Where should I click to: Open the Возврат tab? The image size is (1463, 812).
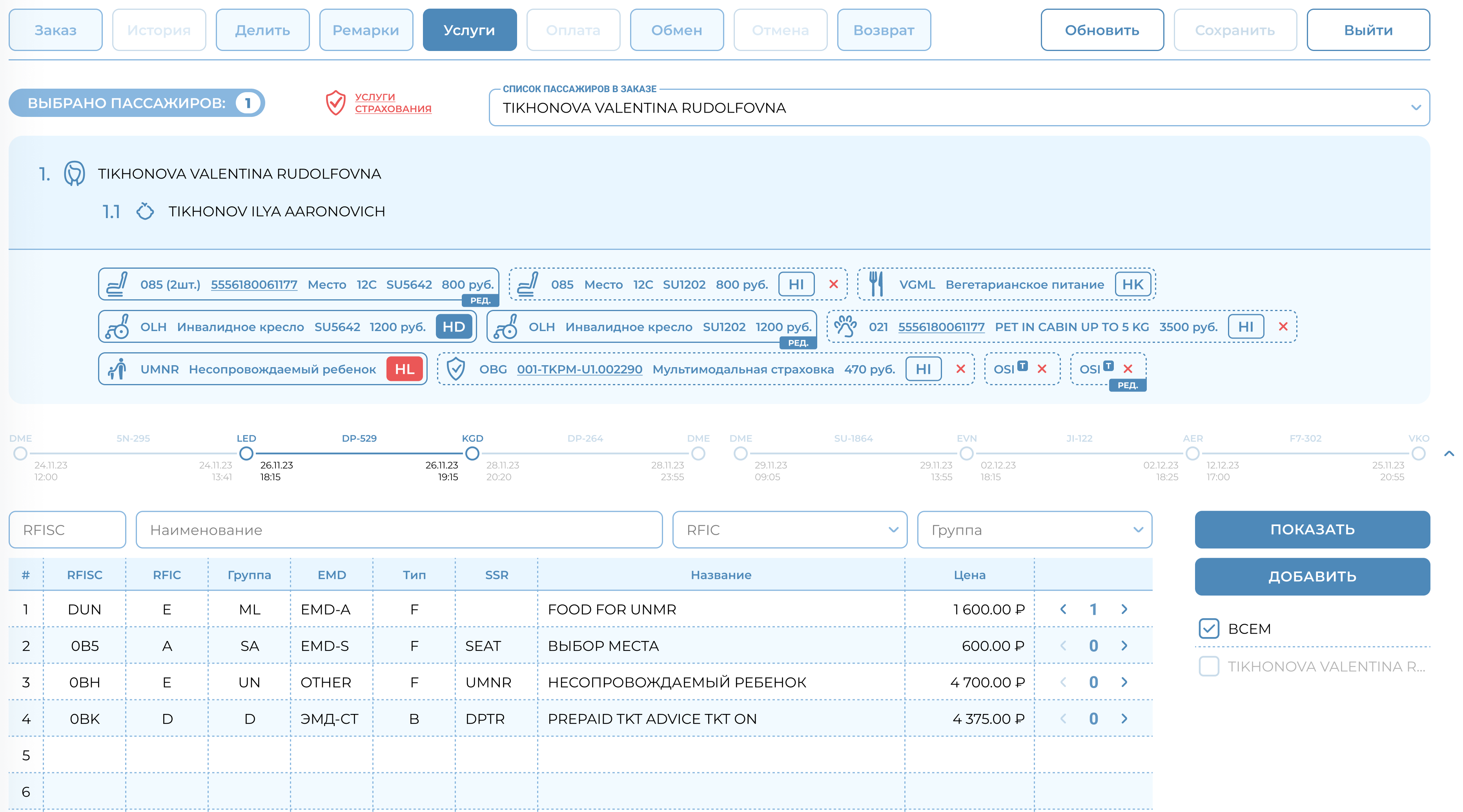coord(883,30)
